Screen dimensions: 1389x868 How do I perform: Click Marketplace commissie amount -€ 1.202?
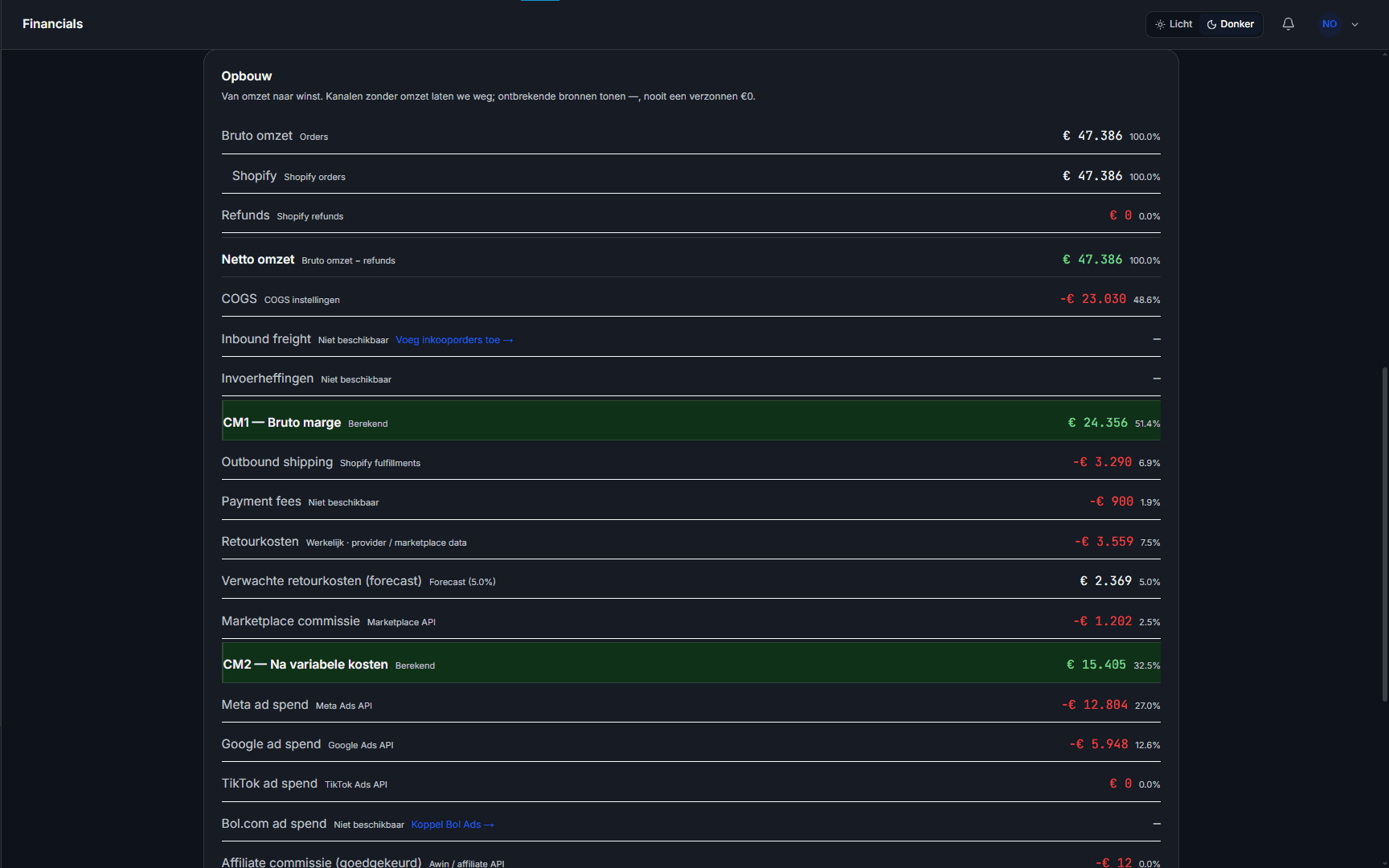coord(1102,621)
